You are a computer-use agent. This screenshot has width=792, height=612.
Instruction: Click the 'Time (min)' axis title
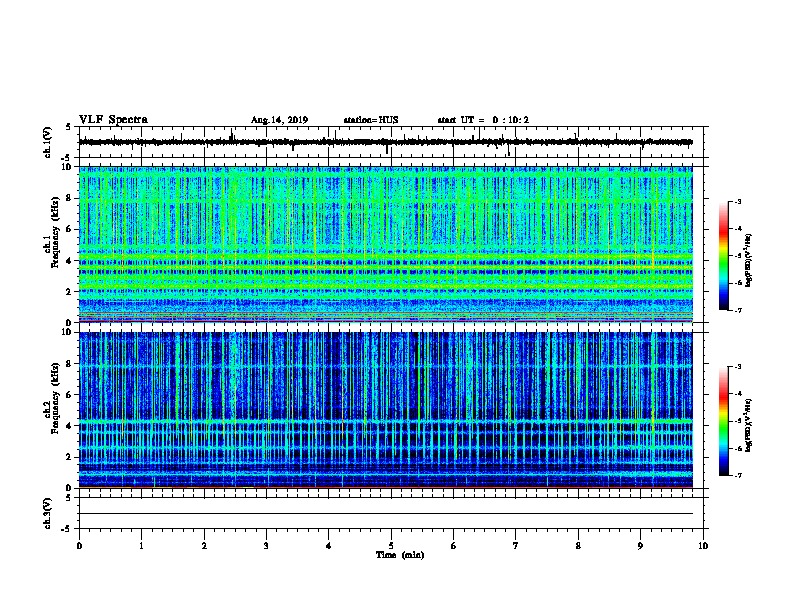[400, 555]
